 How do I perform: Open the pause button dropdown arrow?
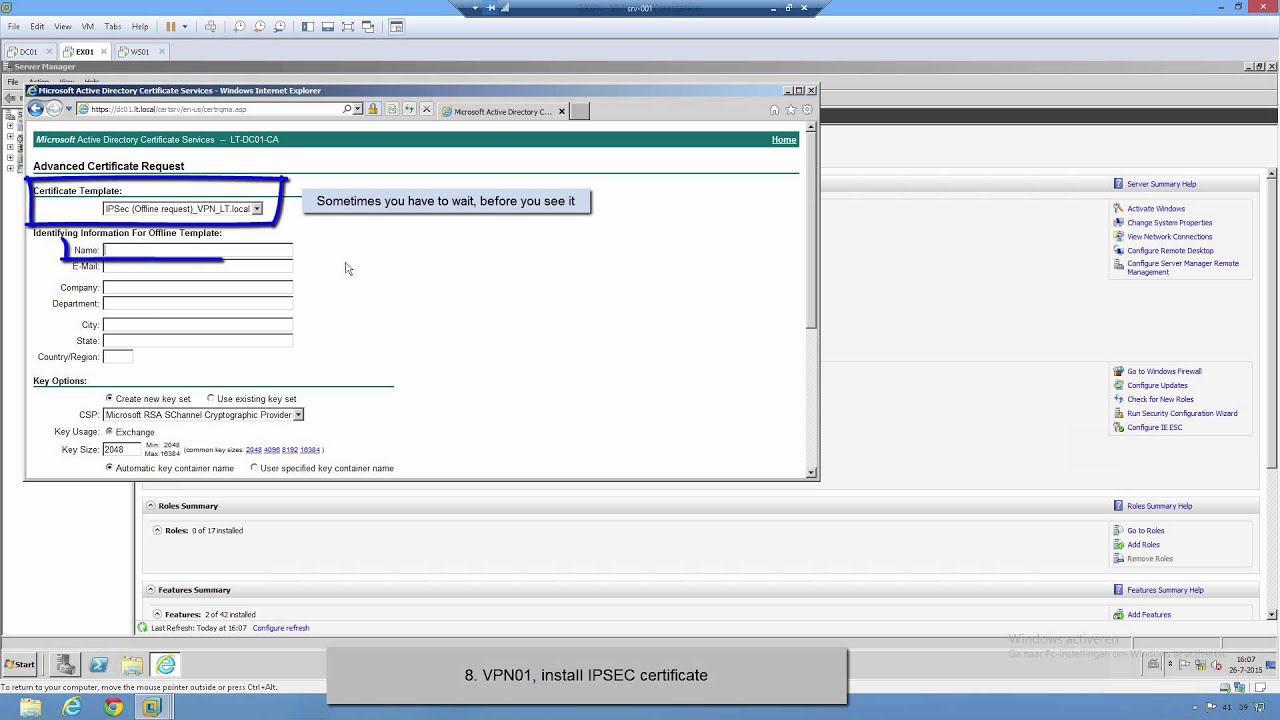[x=185, y=27]
